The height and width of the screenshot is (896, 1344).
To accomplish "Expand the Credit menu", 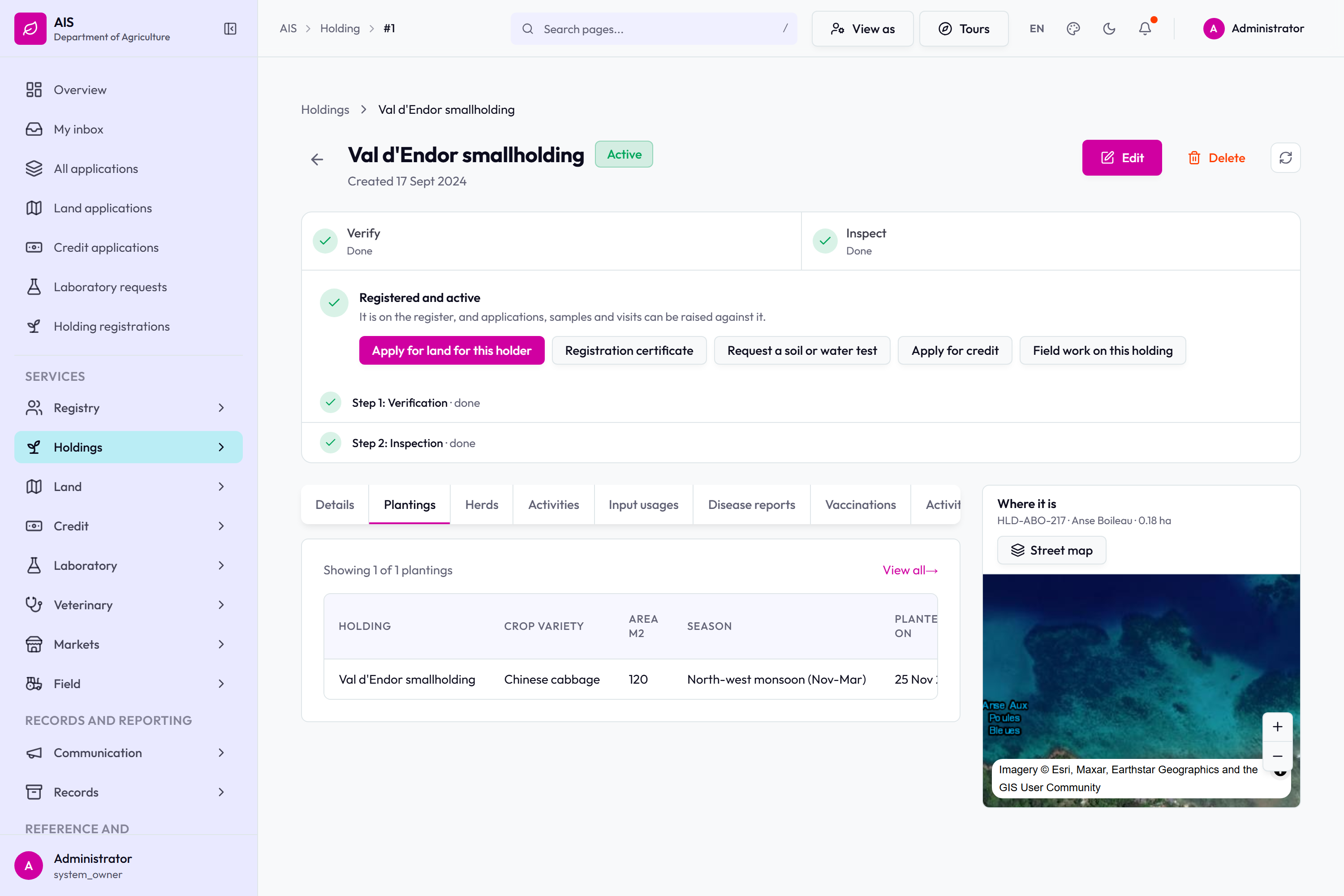I will 129,526.
